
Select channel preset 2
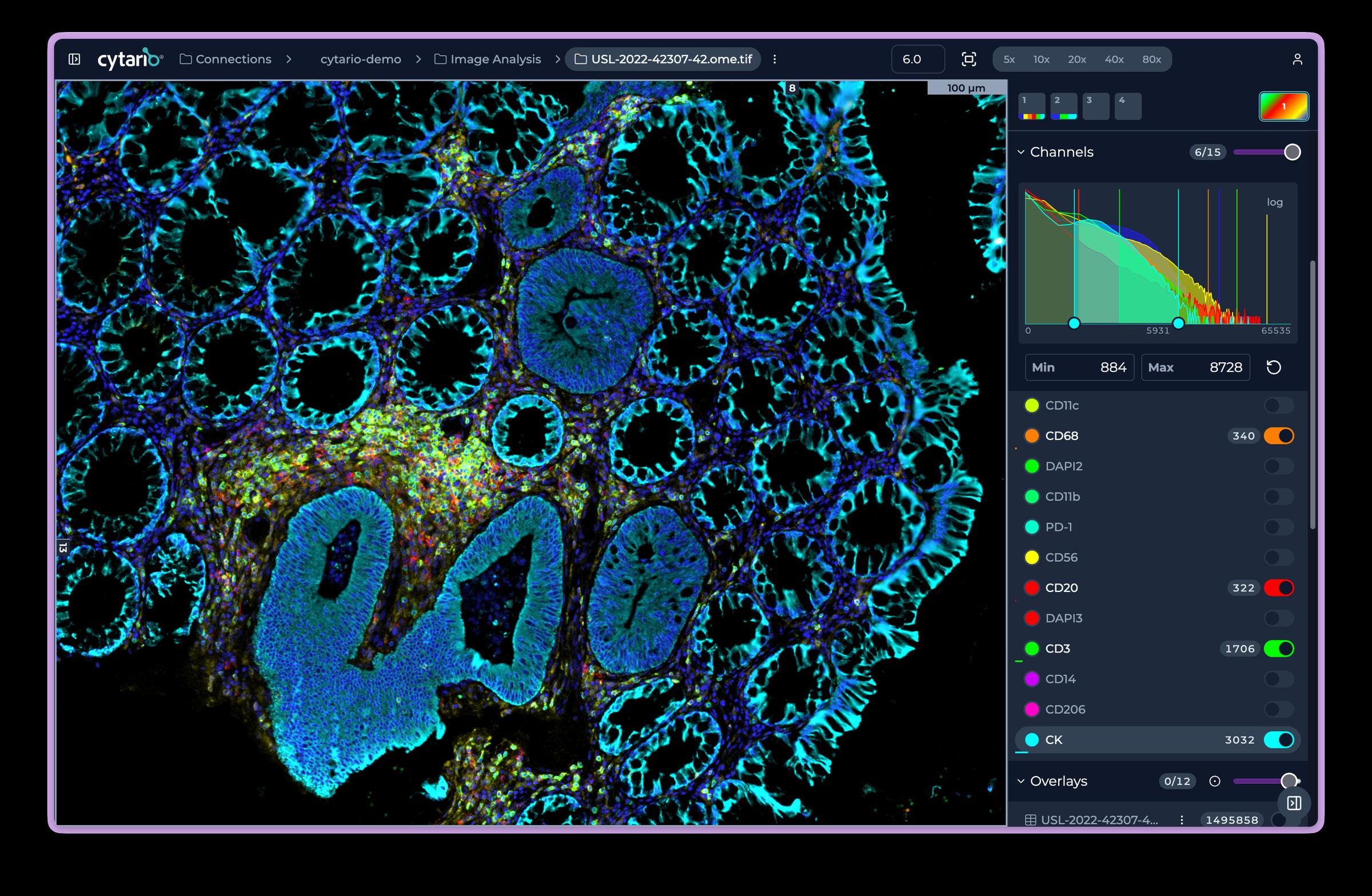(x=1064, y=106)
